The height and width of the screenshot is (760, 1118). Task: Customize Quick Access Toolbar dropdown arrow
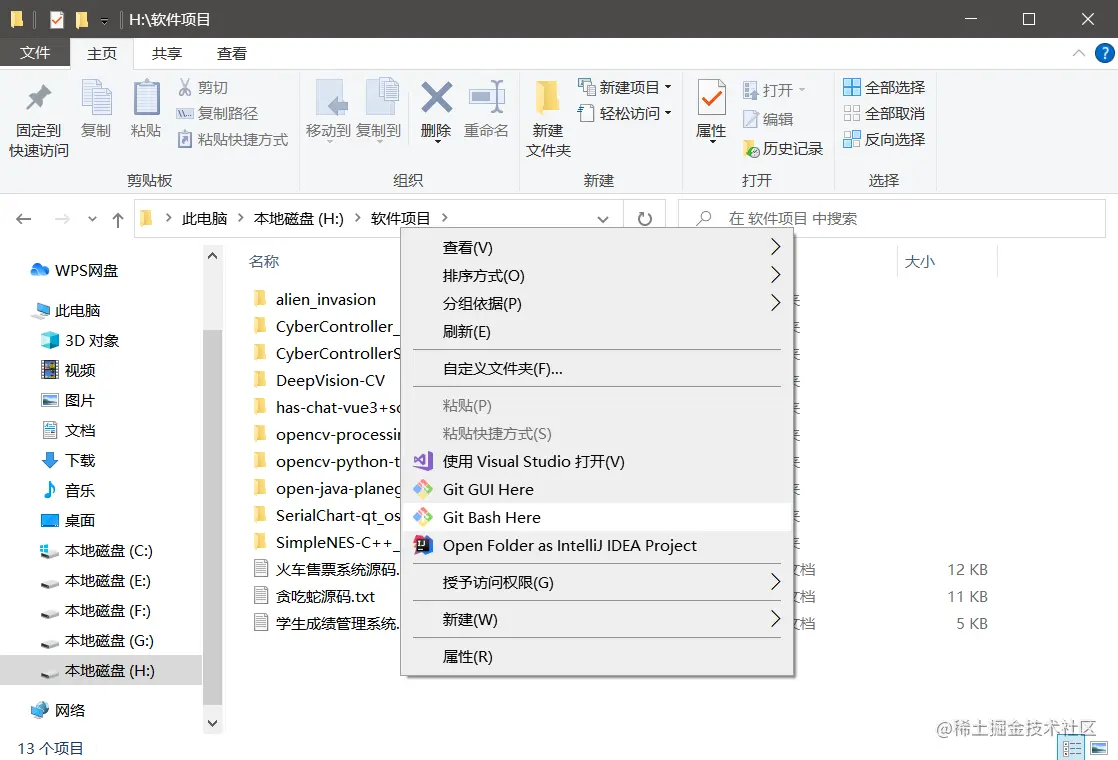(104, 21)
